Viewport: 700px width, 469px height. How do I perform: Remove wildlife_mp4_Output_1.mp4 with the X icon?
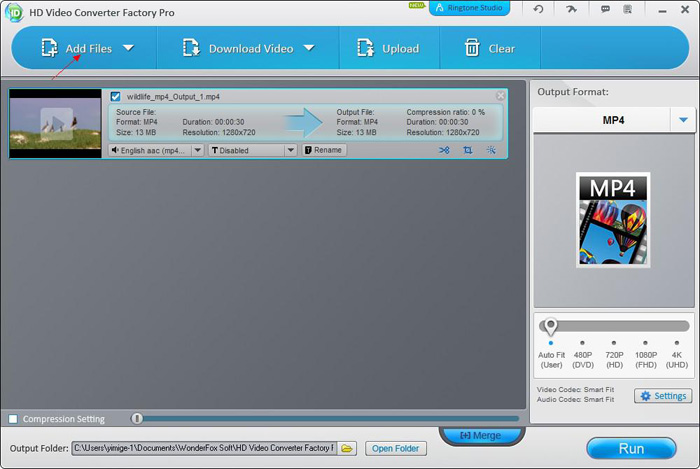point(500,95)
